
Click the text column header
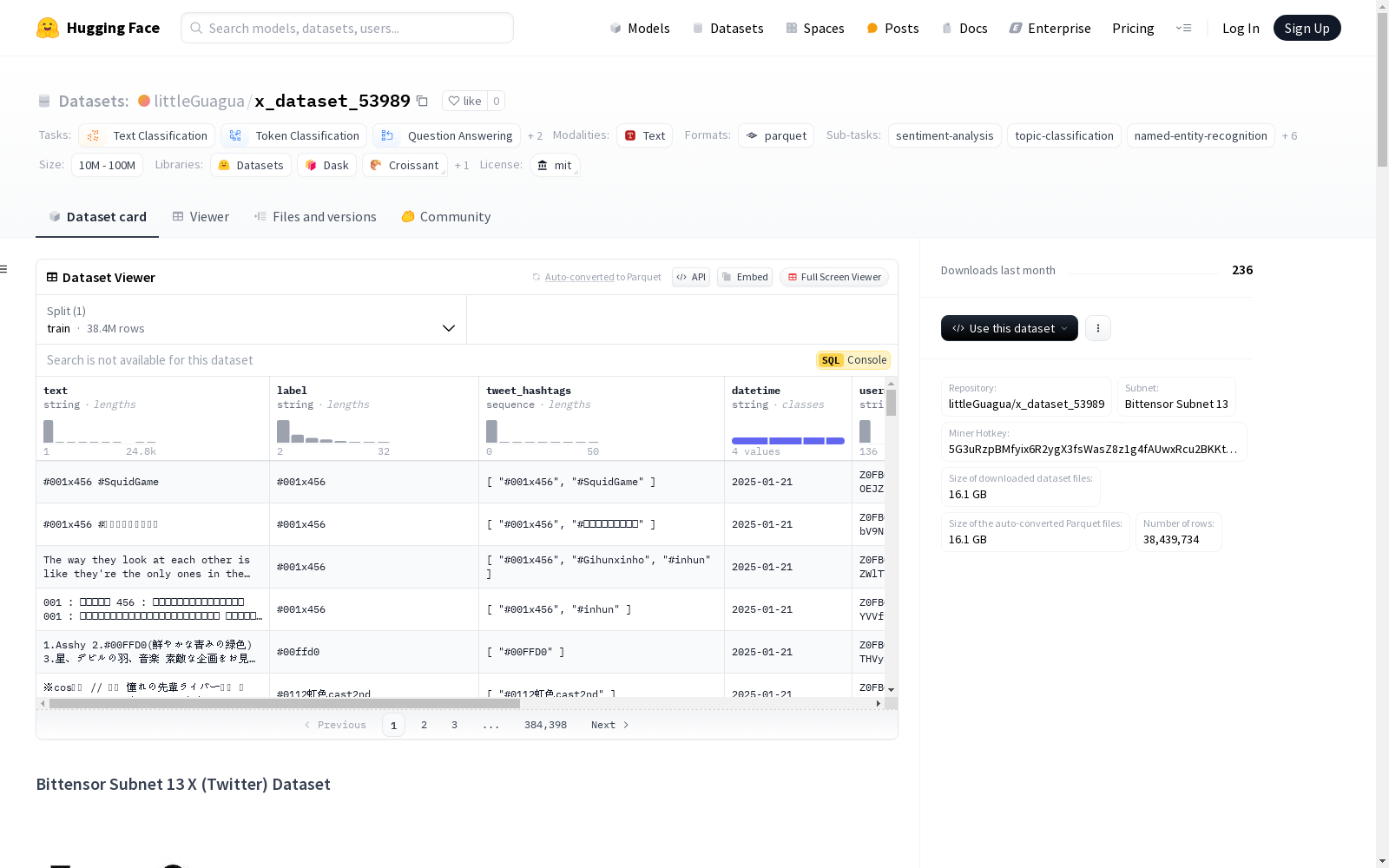tap(153, 418)
